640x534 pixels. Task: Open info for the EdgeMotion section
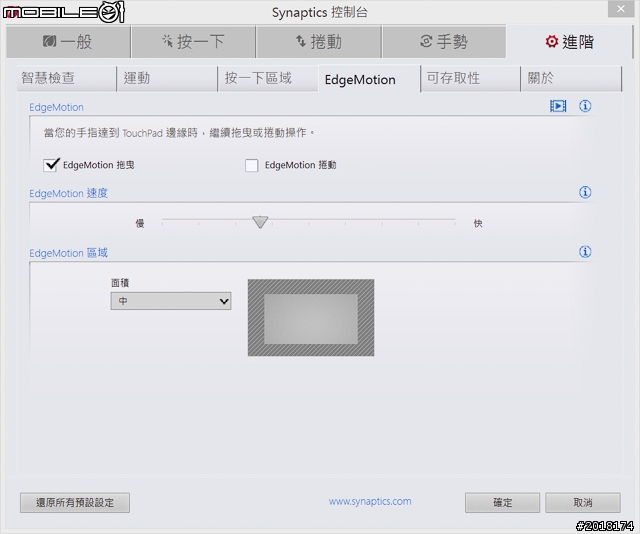585,106
